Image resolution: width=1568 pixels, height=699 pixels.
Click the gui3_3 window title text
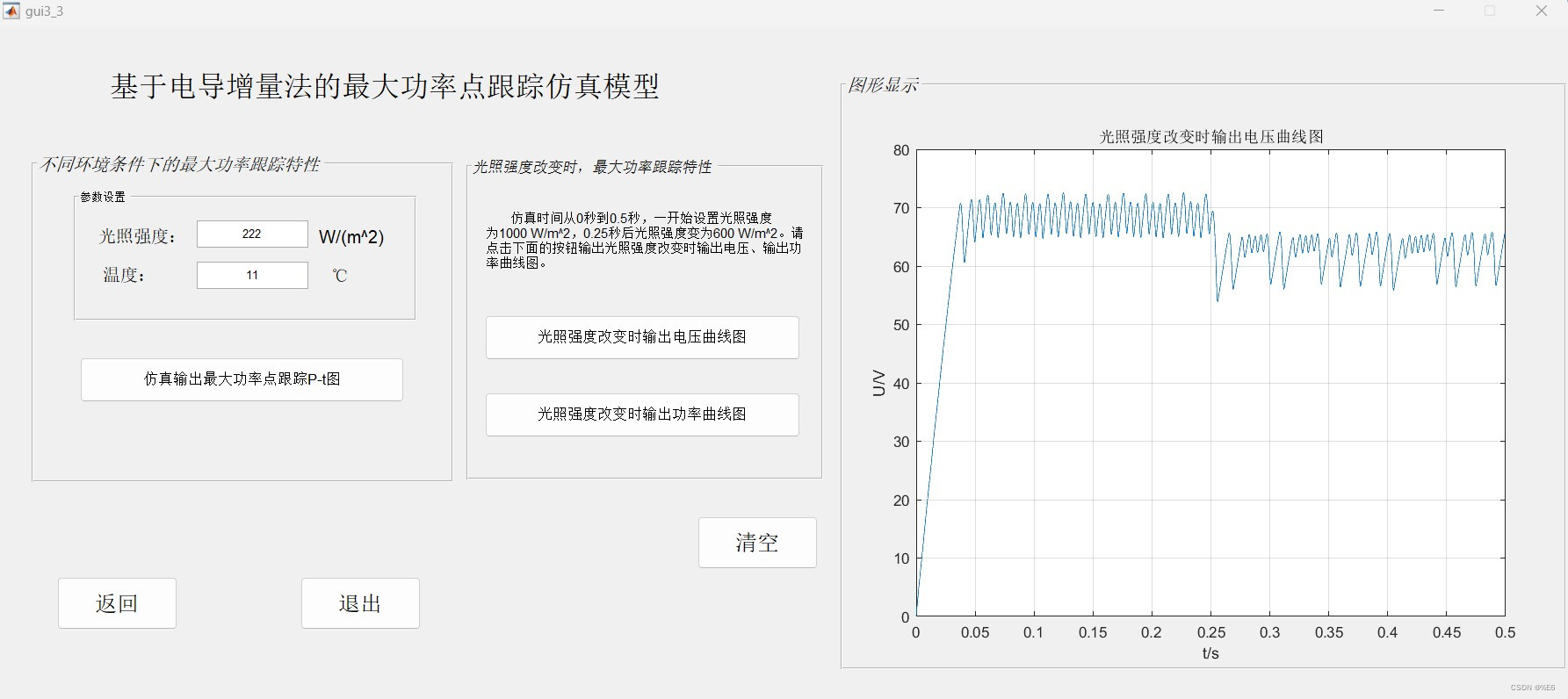(x=45, y=11)
